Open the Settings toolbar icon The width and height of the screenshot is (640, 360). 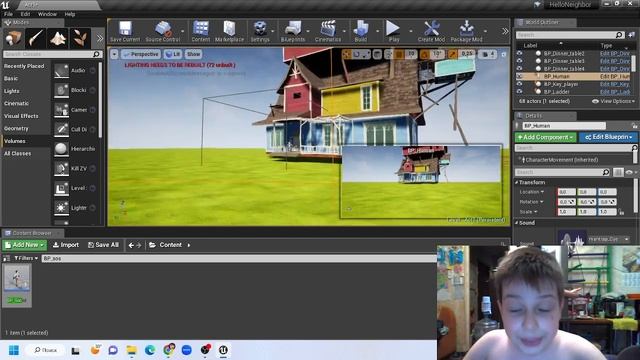point(260,31)
